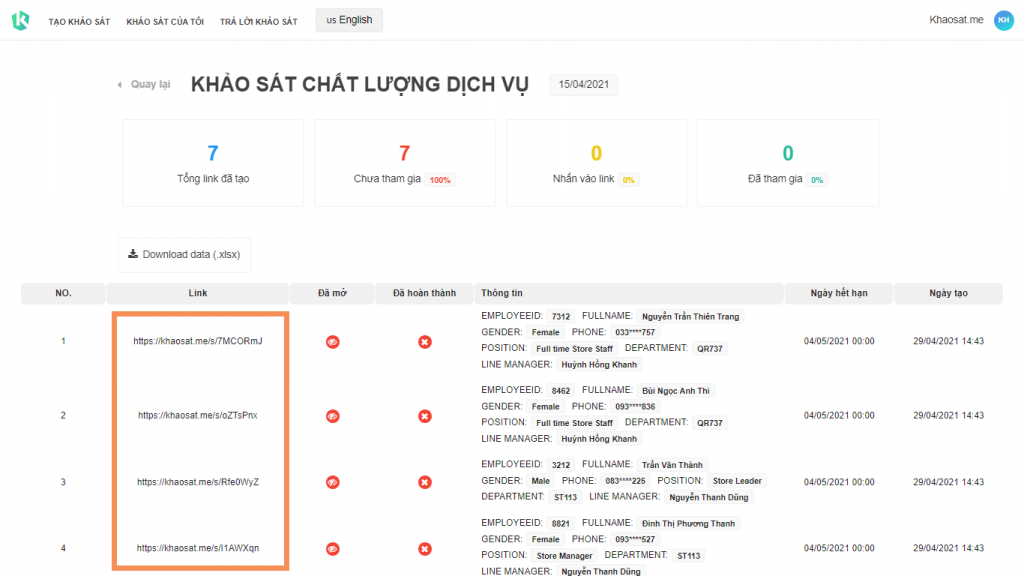Viewport: 1024px width, 576px height.
Task: Click the red X completed icon in row 2
Action: pyautogui.click(x=424, y=416)
